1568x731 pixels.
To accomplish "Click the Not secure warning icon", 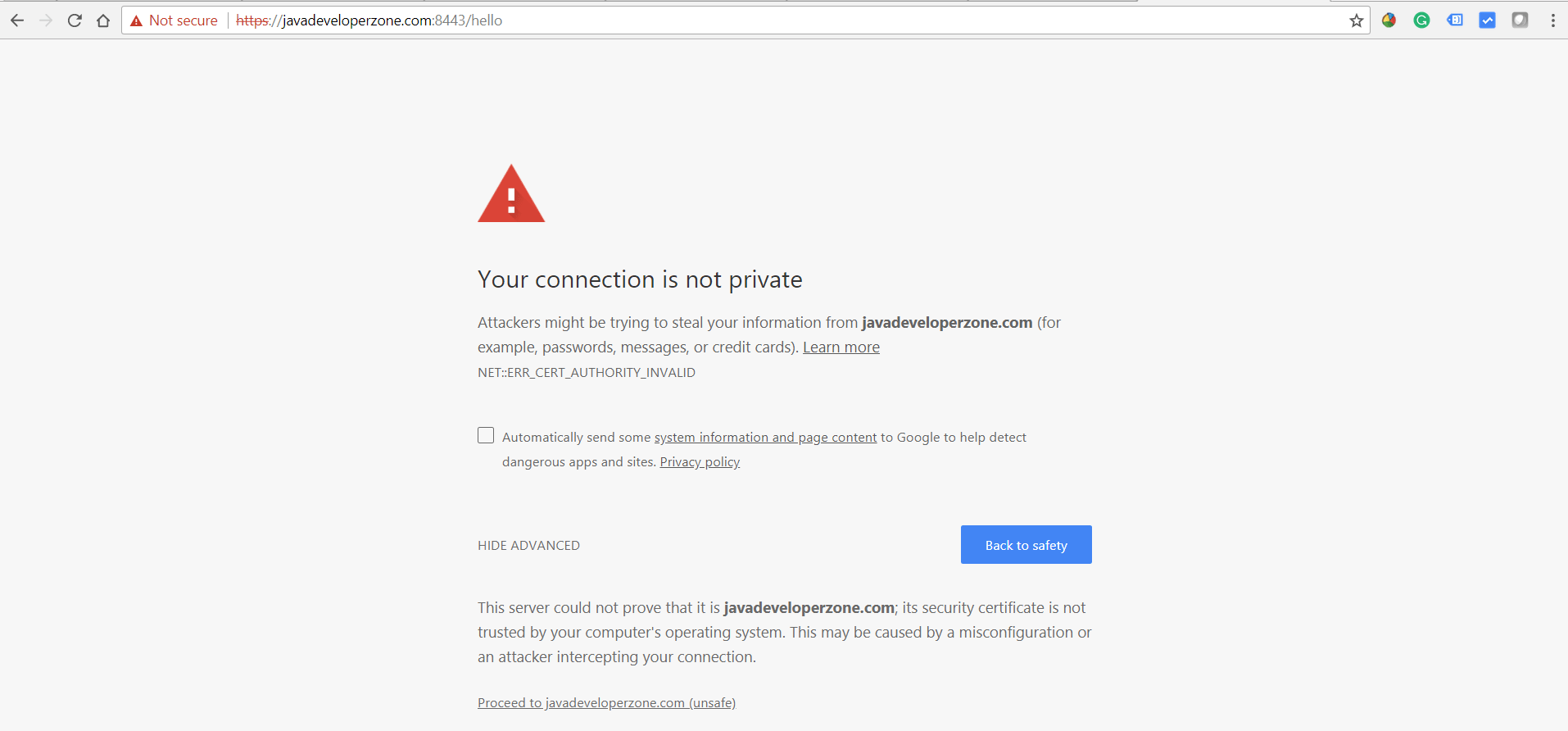I will click(x=136, y=20).
